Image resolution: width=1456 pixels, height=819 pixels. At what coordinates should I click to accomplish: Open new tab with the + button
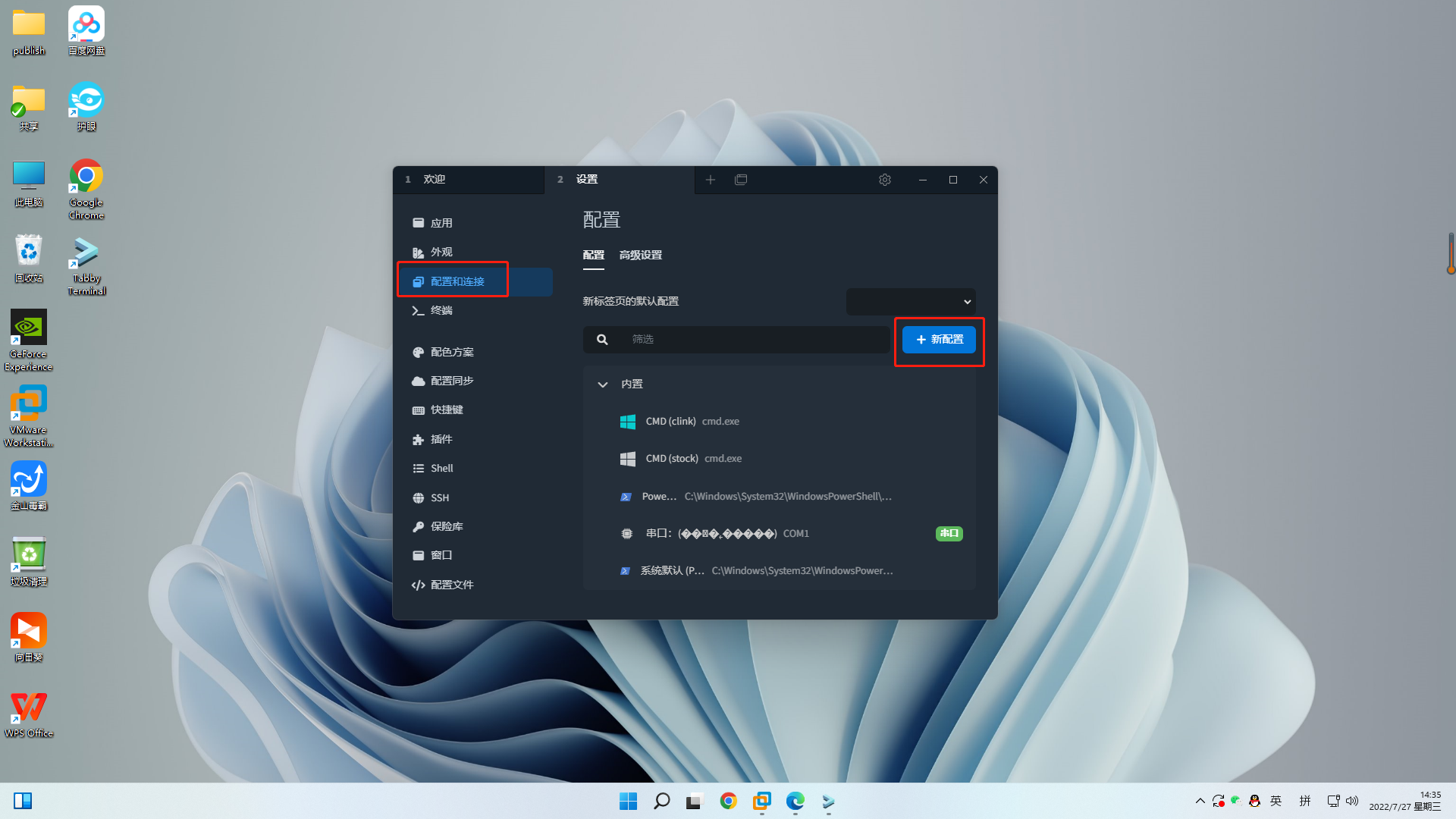click(x=711, y=179)
